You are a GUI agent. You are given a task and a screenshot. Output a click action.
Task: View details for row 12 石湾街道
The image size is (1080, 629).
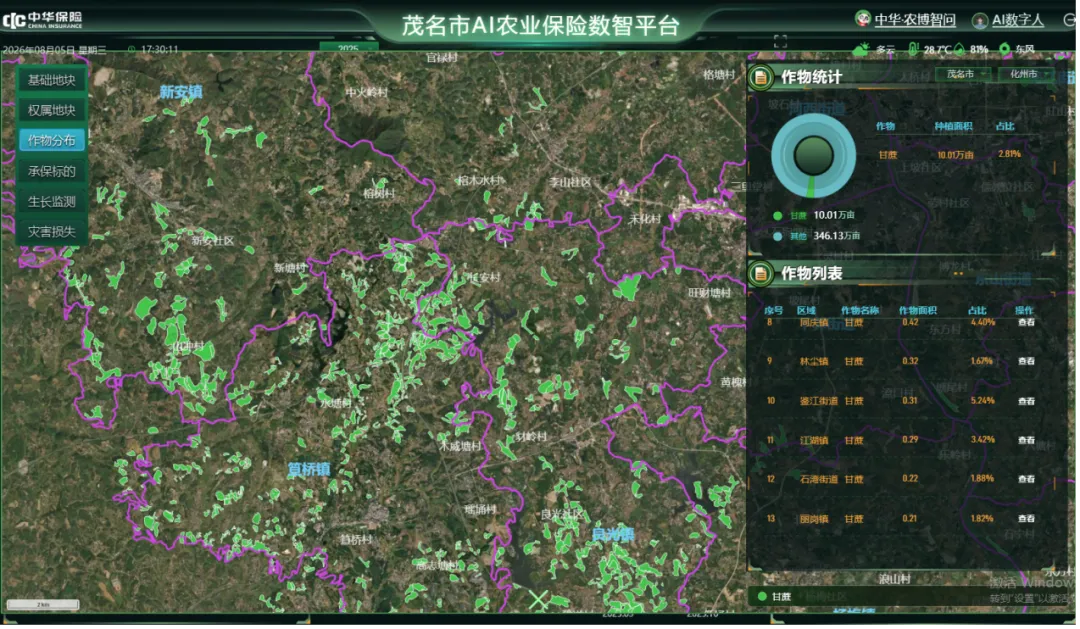coord(1026,480)
